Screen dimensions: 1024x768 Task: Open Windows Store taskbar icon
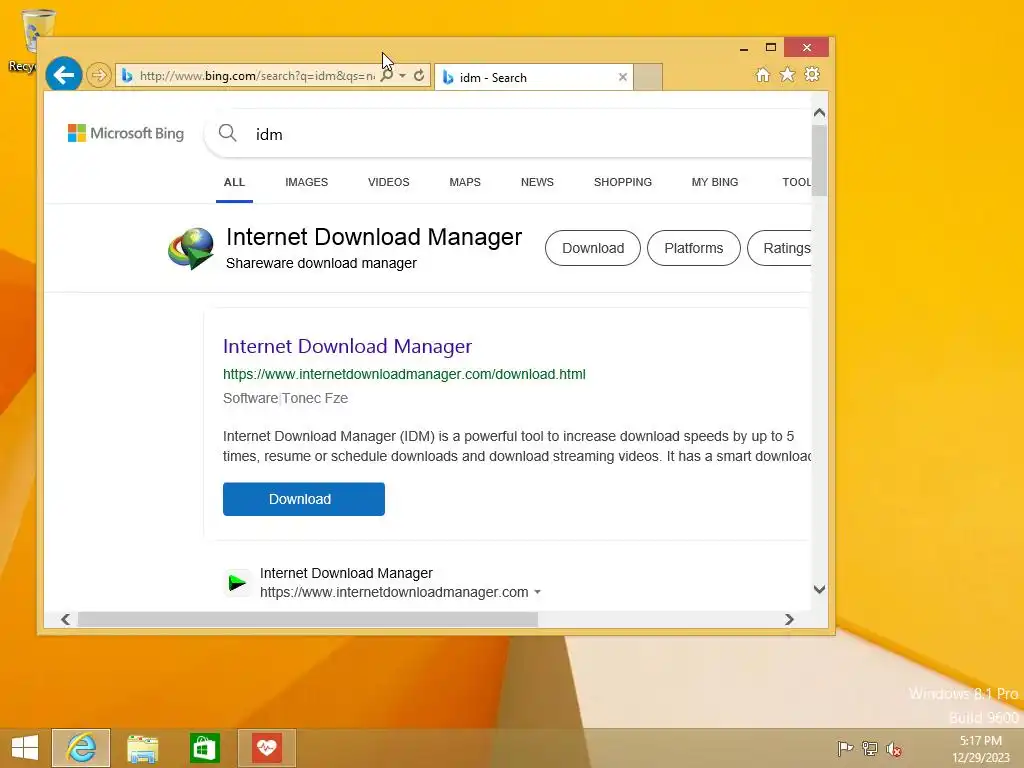pyautogui.click(x=204, y=748)
